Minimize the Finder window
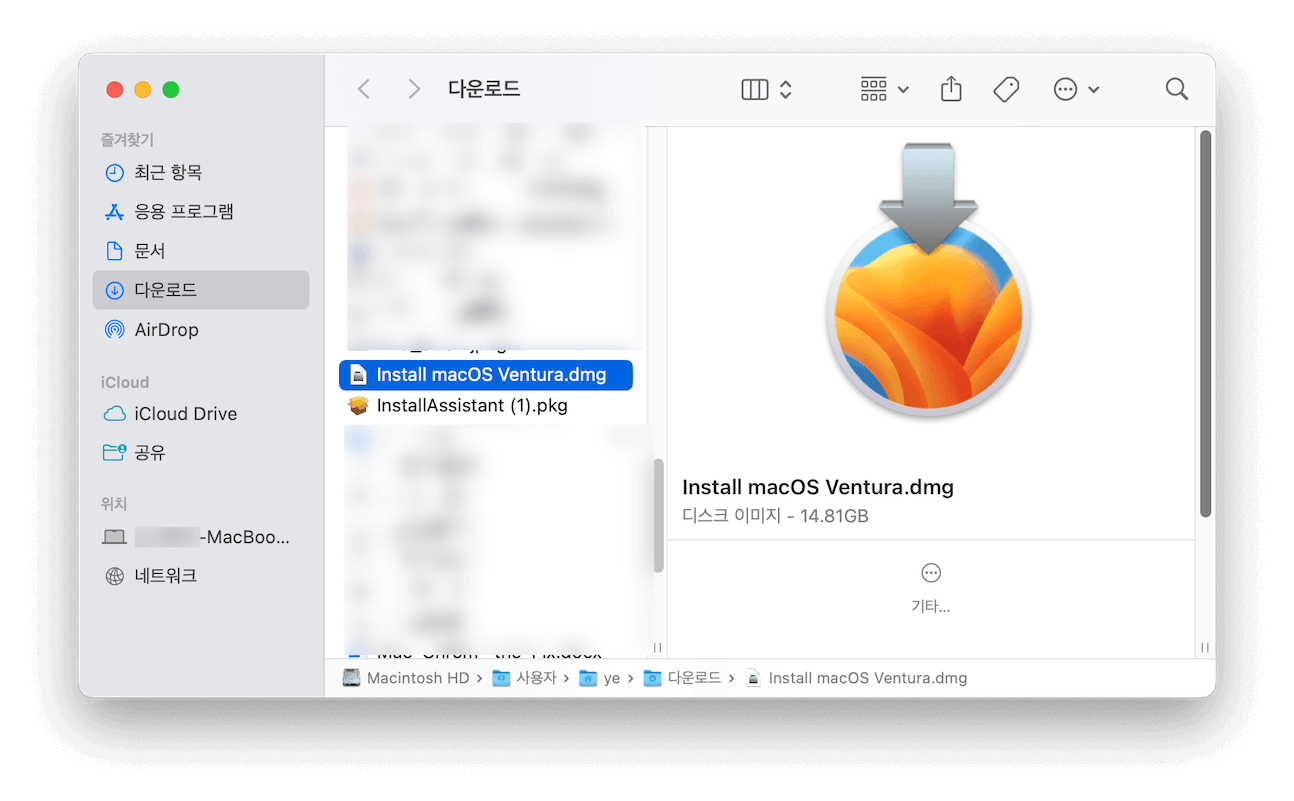Viewport: 1294px width, 801px height. (143, 89)
